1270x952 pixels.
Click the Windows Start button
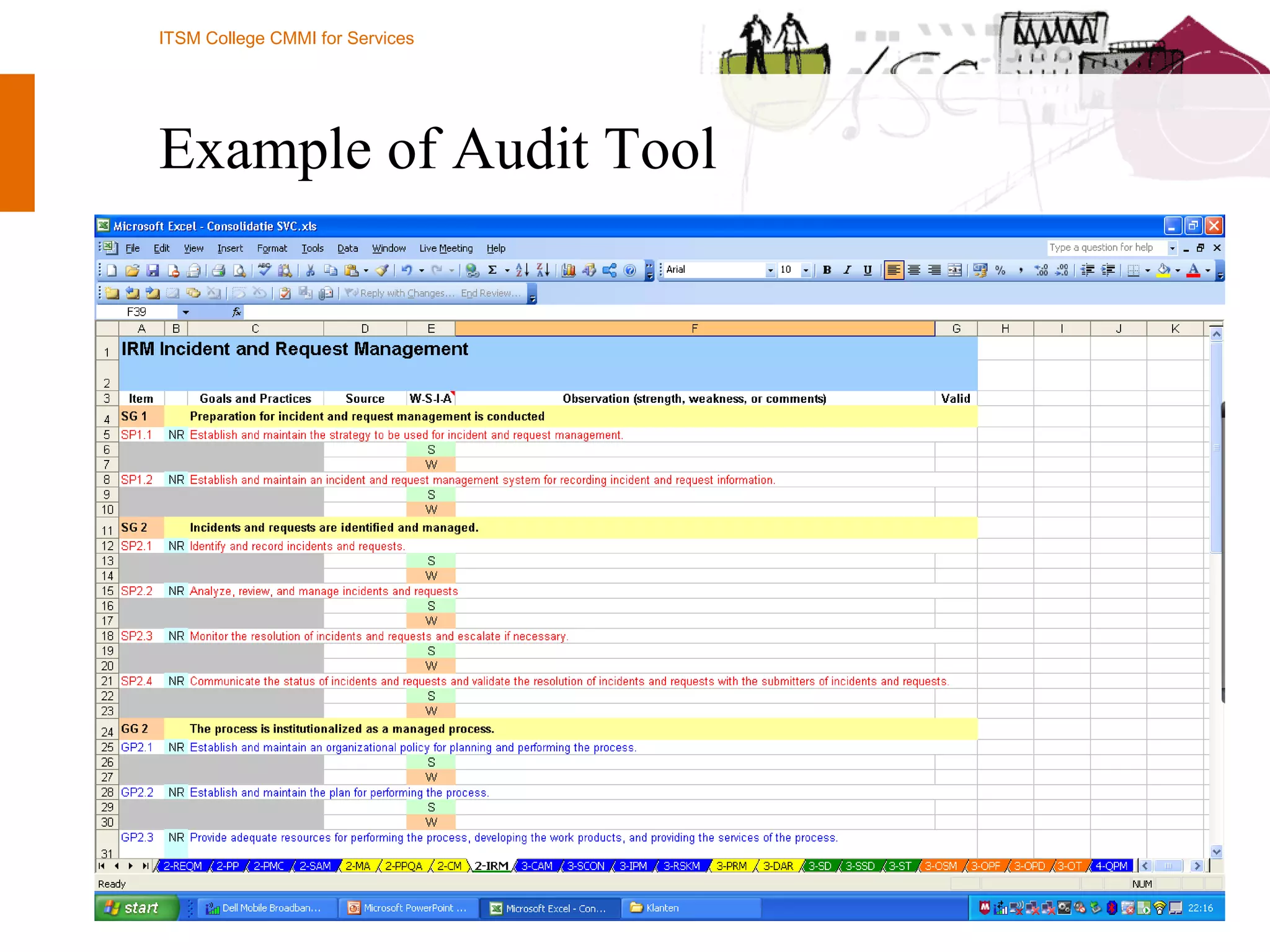[136, 908]
